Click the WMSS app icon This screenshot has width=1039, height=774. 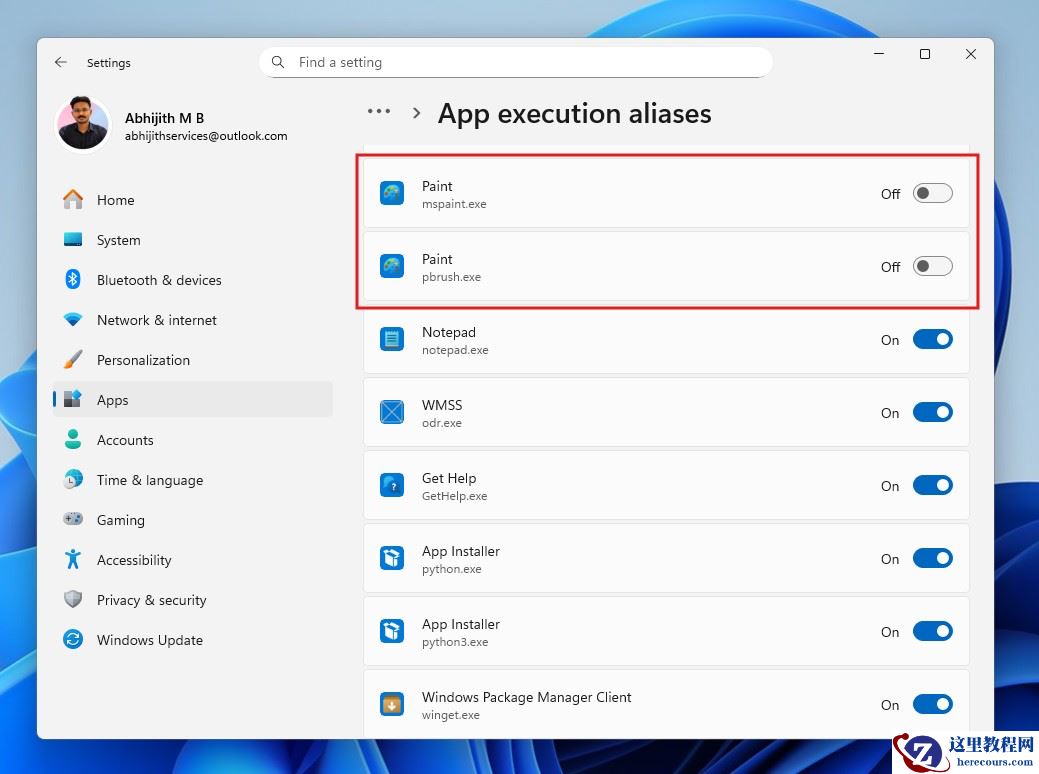(392, 412)
